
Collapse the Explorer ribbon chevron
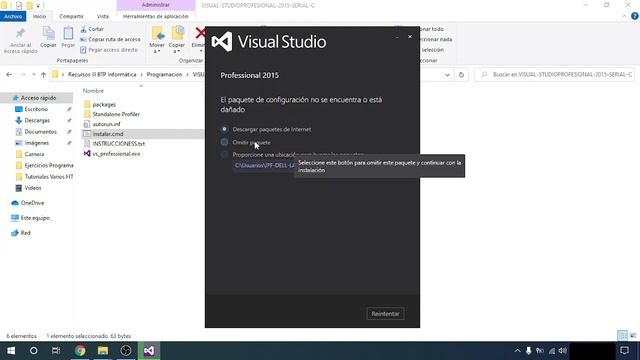tap(624, 16)
